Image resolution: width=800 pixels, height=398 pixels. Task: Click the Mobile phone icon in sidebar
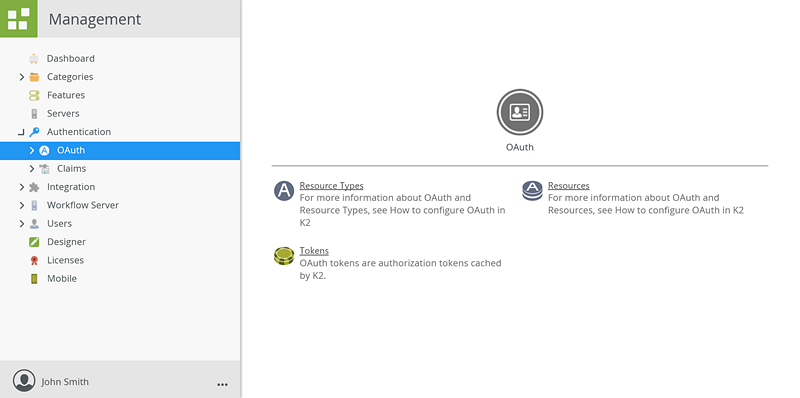pos(34,279)
